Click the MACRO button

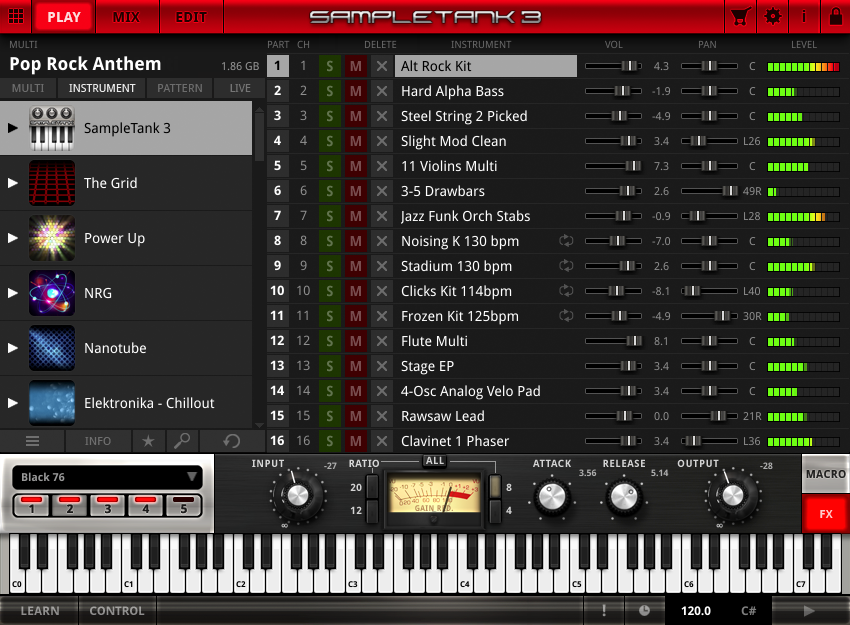[825, 474]
